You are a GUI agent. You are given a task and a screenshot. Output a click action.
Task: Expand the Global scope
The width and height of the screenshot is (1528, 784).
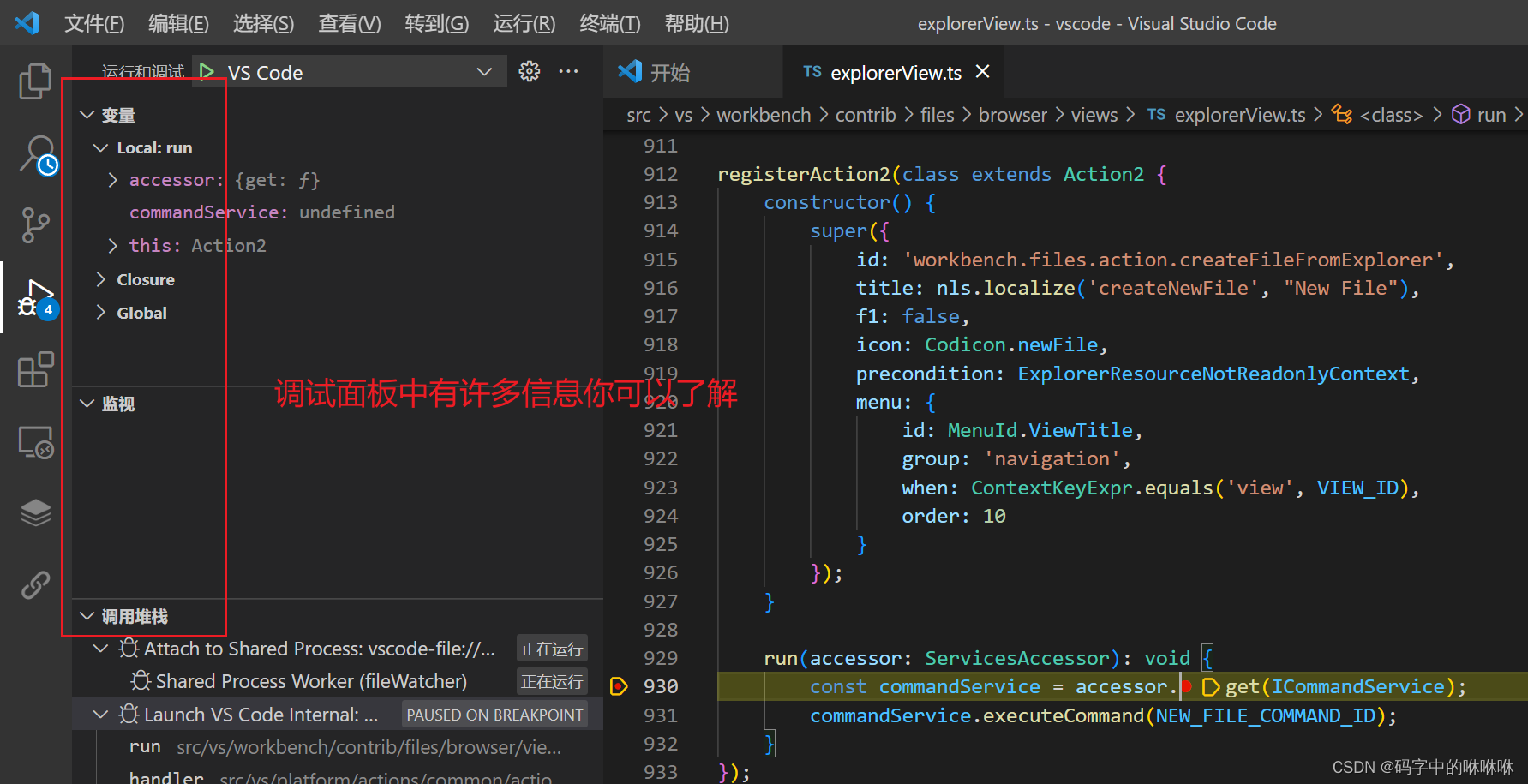100,313
